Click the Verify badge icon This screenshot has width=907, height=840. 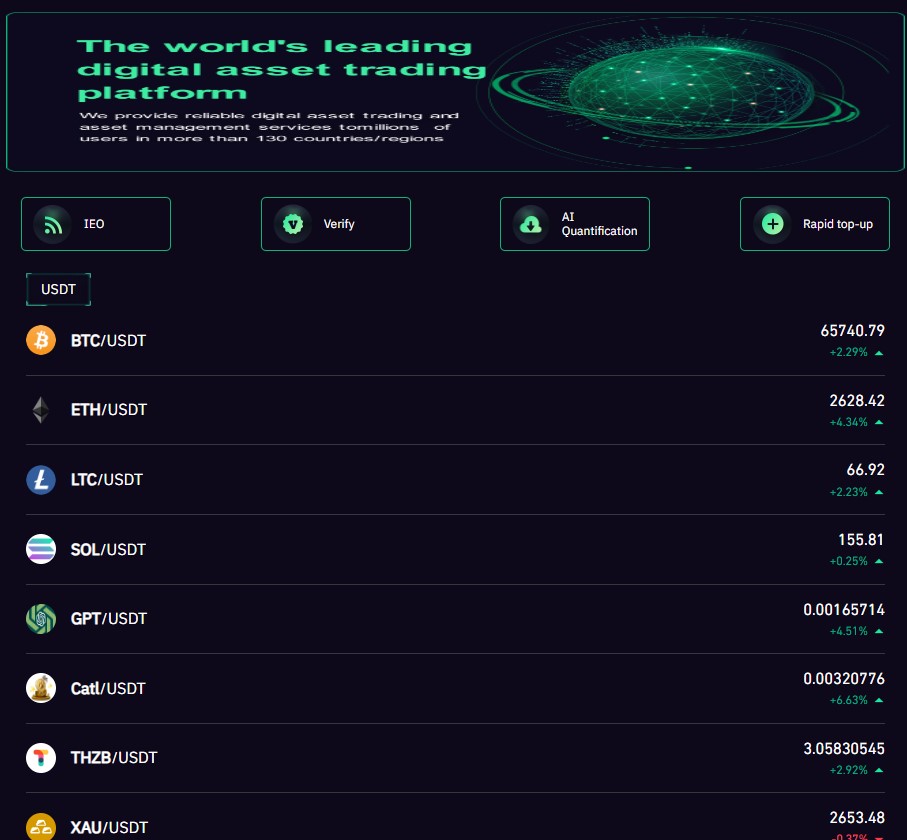click(x=293, y=224)
